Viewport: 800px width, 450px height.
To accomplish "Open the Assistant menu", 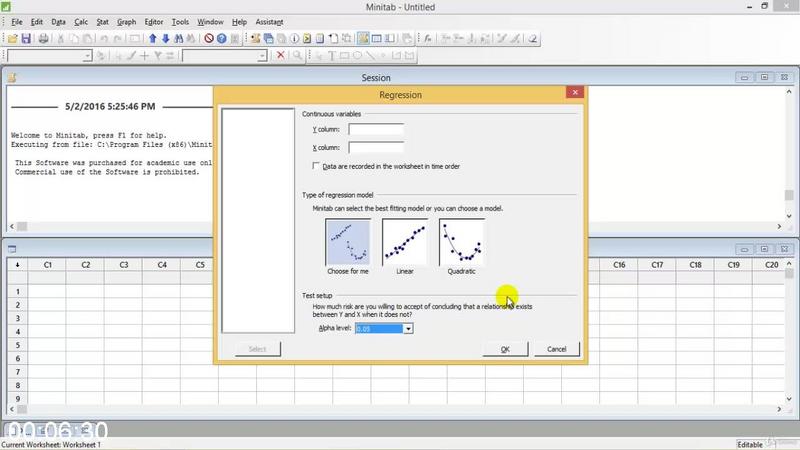I will click(x=269, y=22).
